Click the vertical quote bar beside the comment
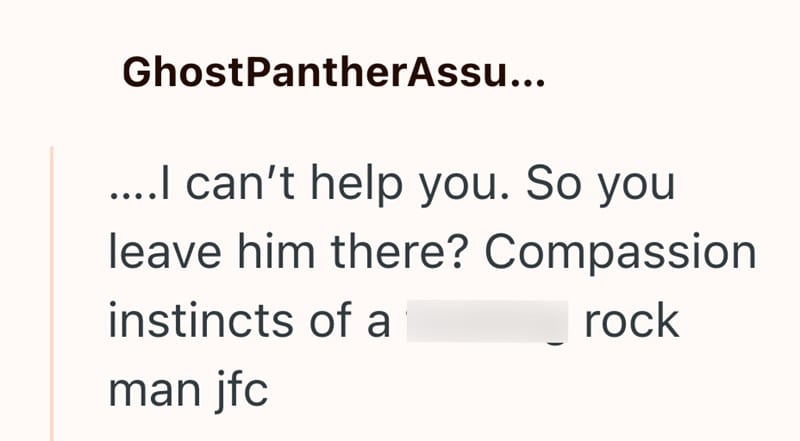The width and height of the screenshot is (800, 441). pyautogui.click(x=52, y=292)
